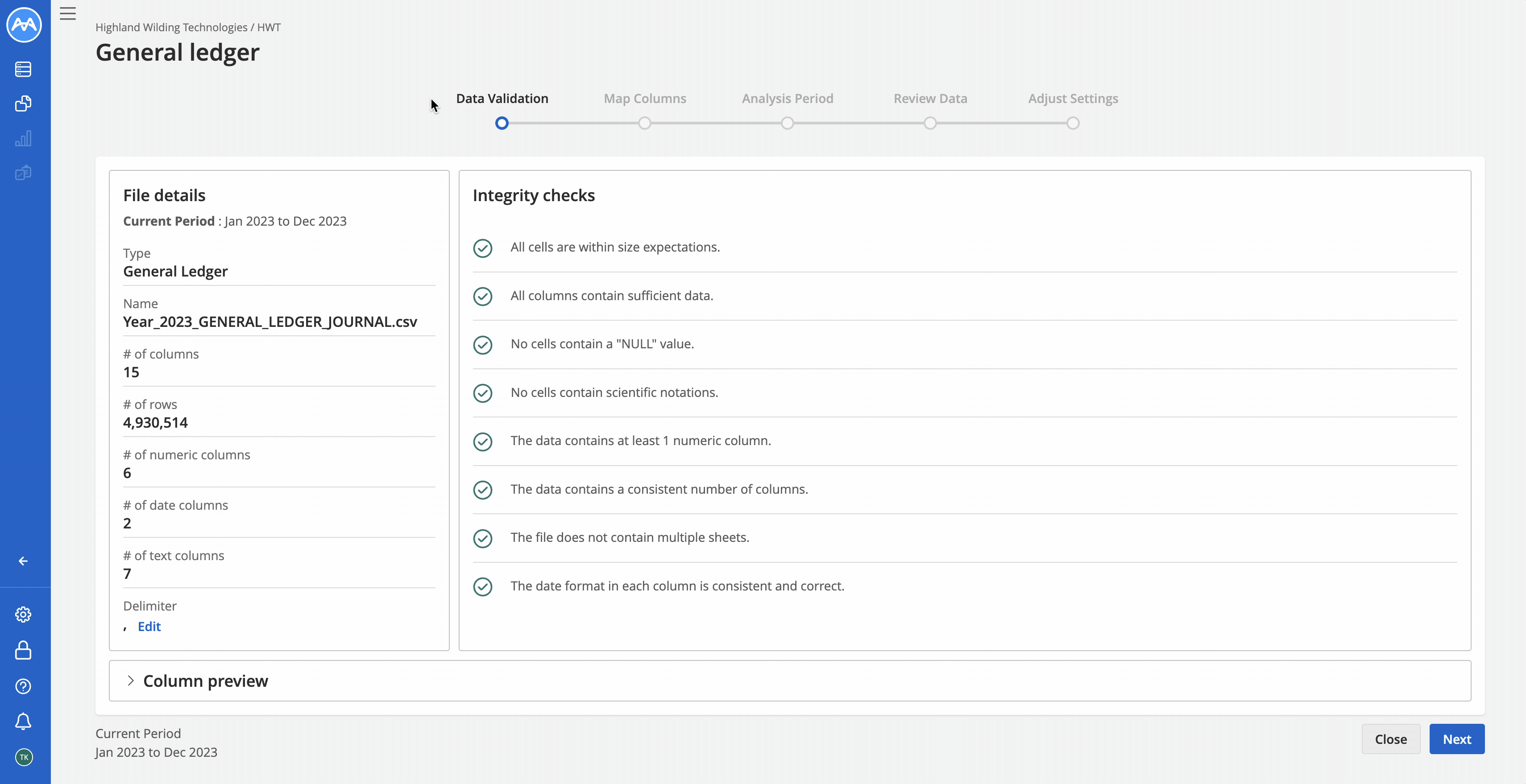1526x784 pixels.
Task: Click the File details heading
Action: tap(164, 195)
